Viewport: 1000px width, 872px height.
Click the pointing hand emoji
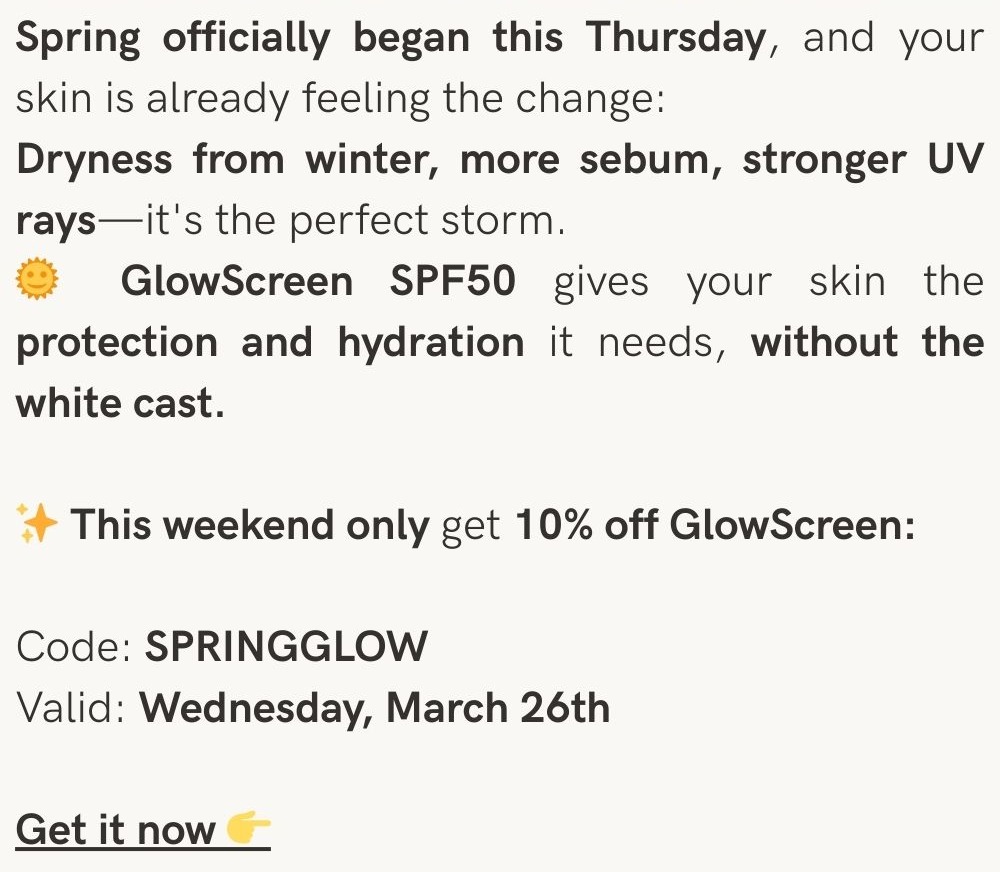click(249, 827)
